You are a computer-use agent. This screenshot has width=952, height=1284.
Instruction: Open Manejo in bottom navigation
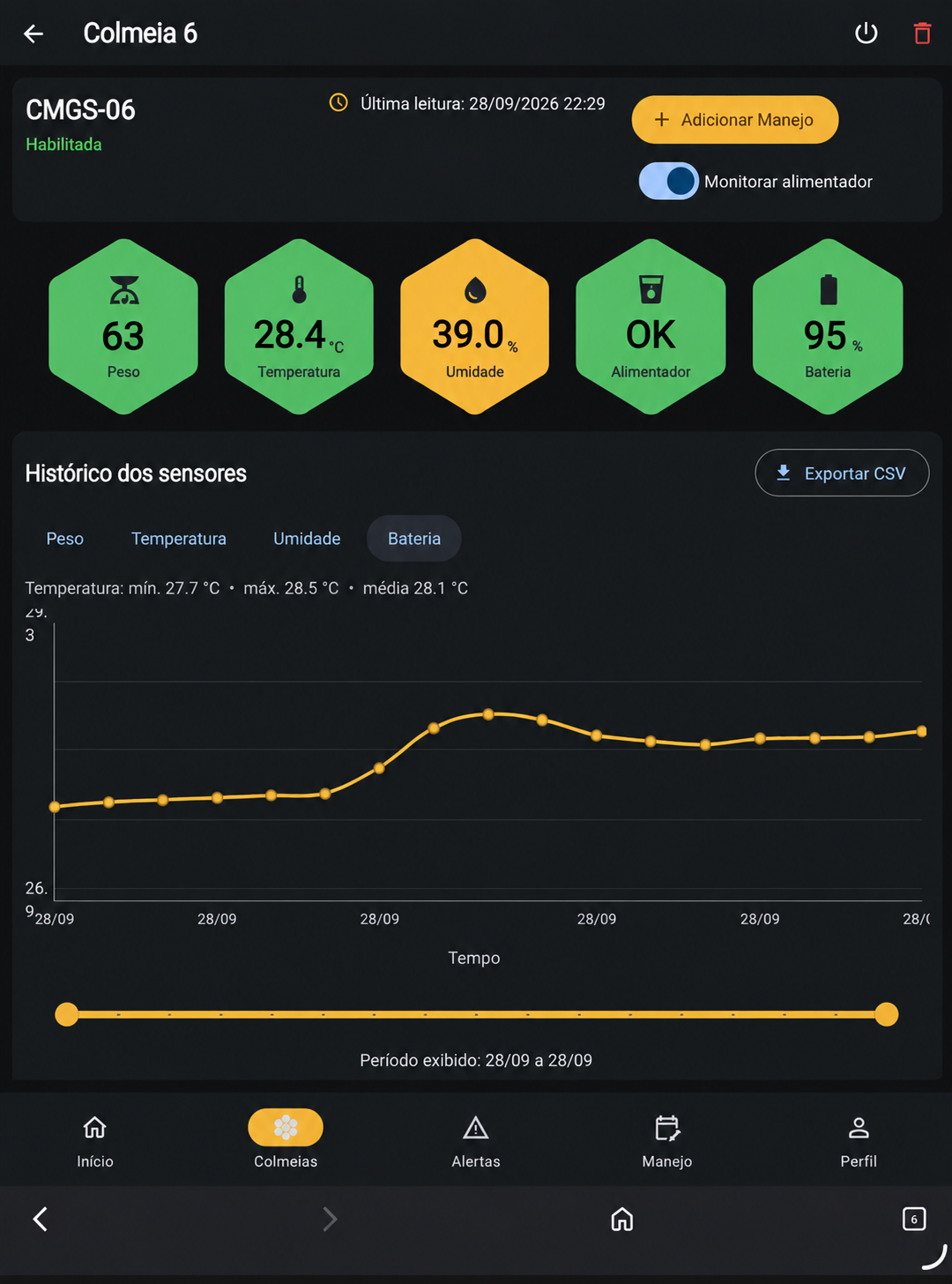click(x=667, y=1139)
